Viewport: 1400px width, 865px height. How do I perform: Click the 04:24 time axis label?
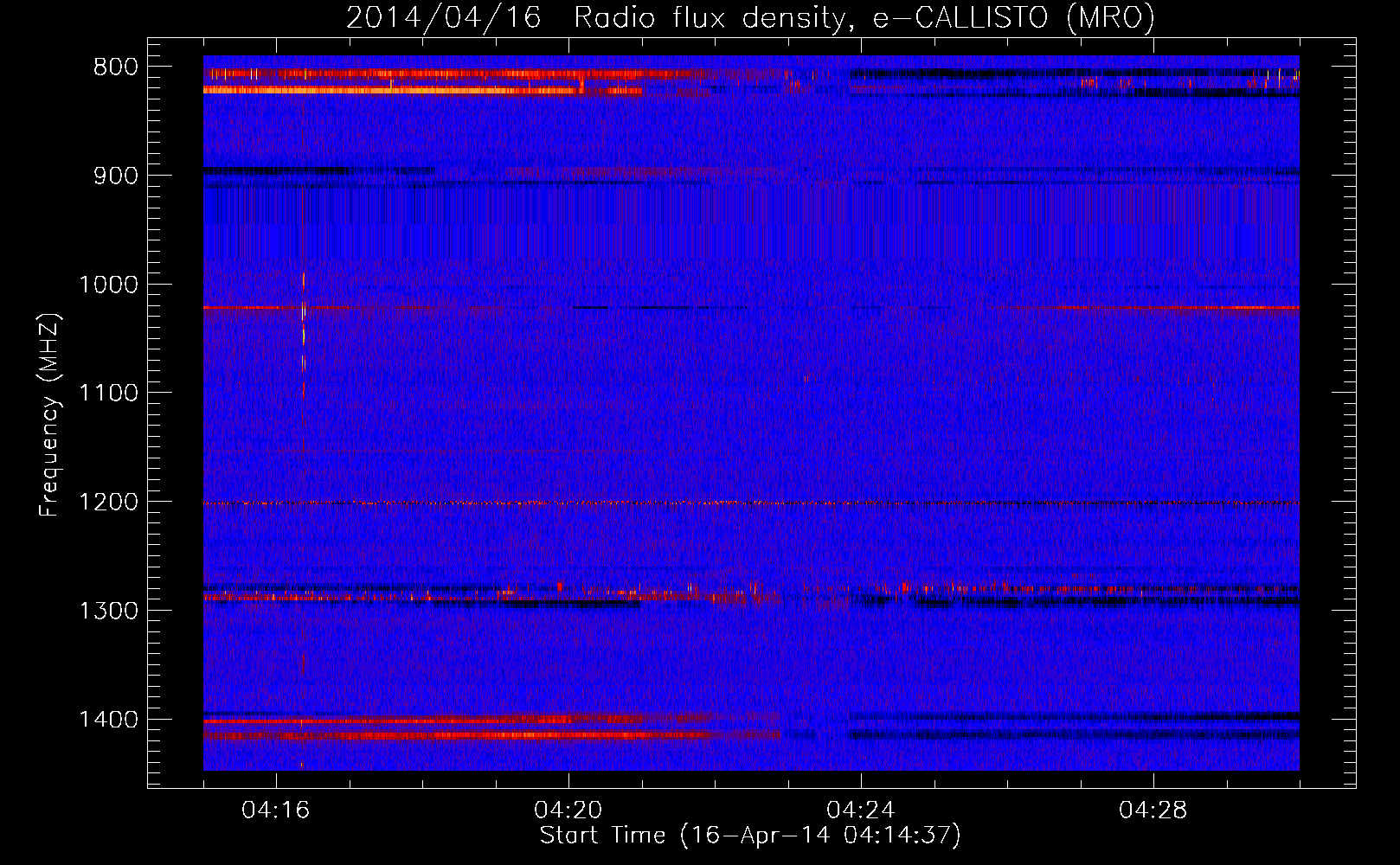point(861,811)
